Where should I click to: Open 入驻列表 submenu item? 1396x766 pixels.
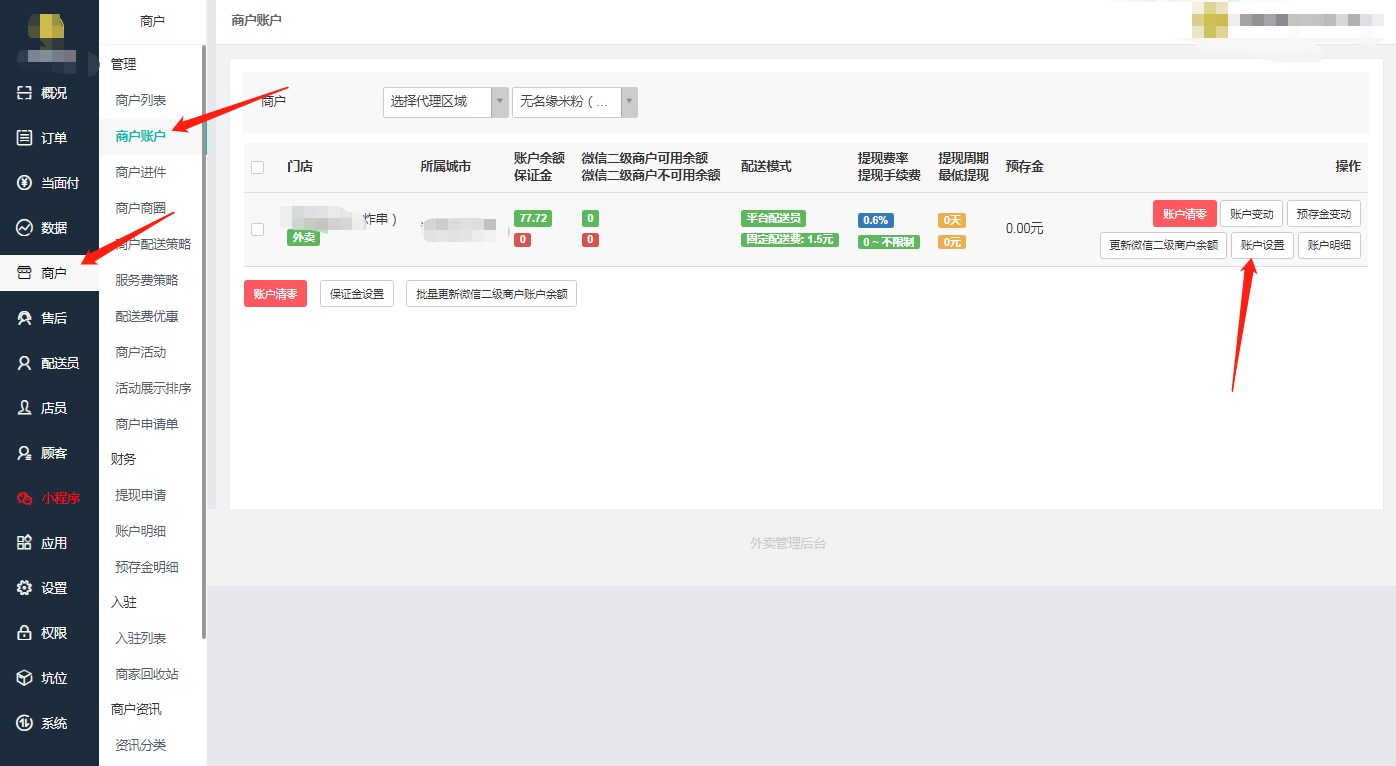click(141, 638)
